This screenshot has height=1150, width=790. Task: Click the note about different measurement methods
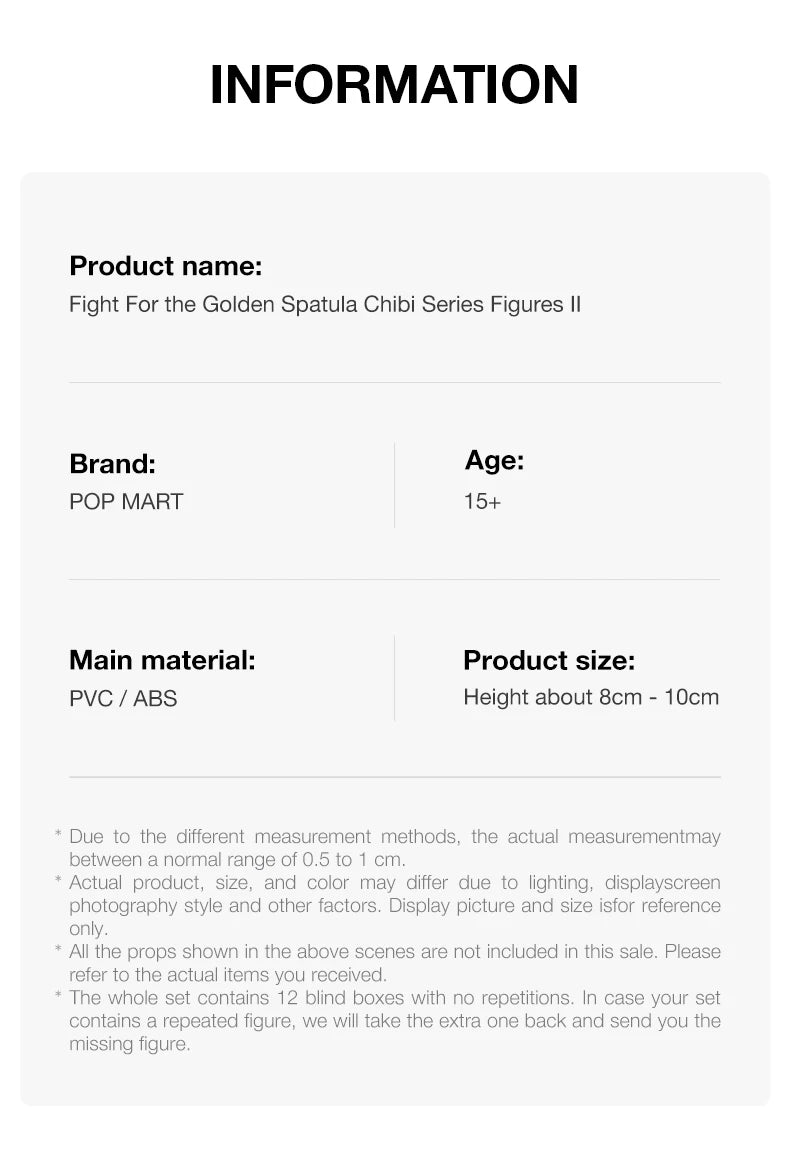point(394,847)
